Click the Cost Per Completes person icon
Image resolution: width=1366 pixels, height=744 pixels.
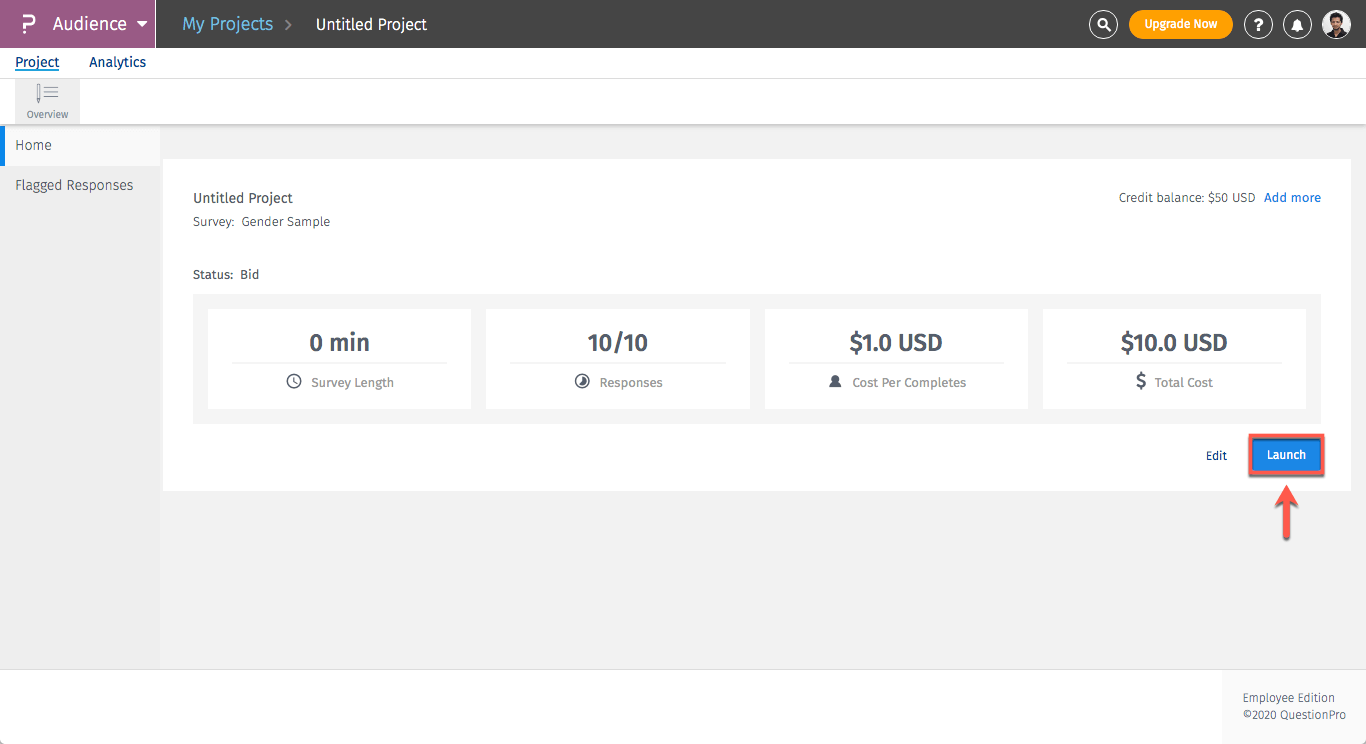click(x=835, y=381)
